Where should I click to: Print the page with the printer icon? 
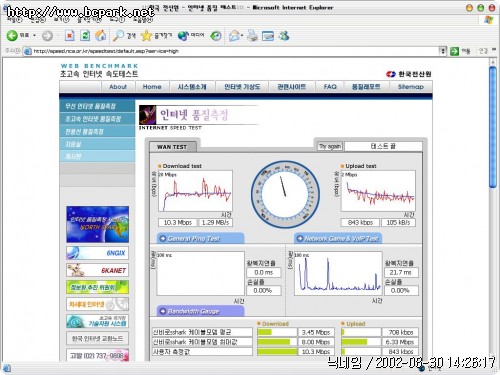(x=252, y=36)
